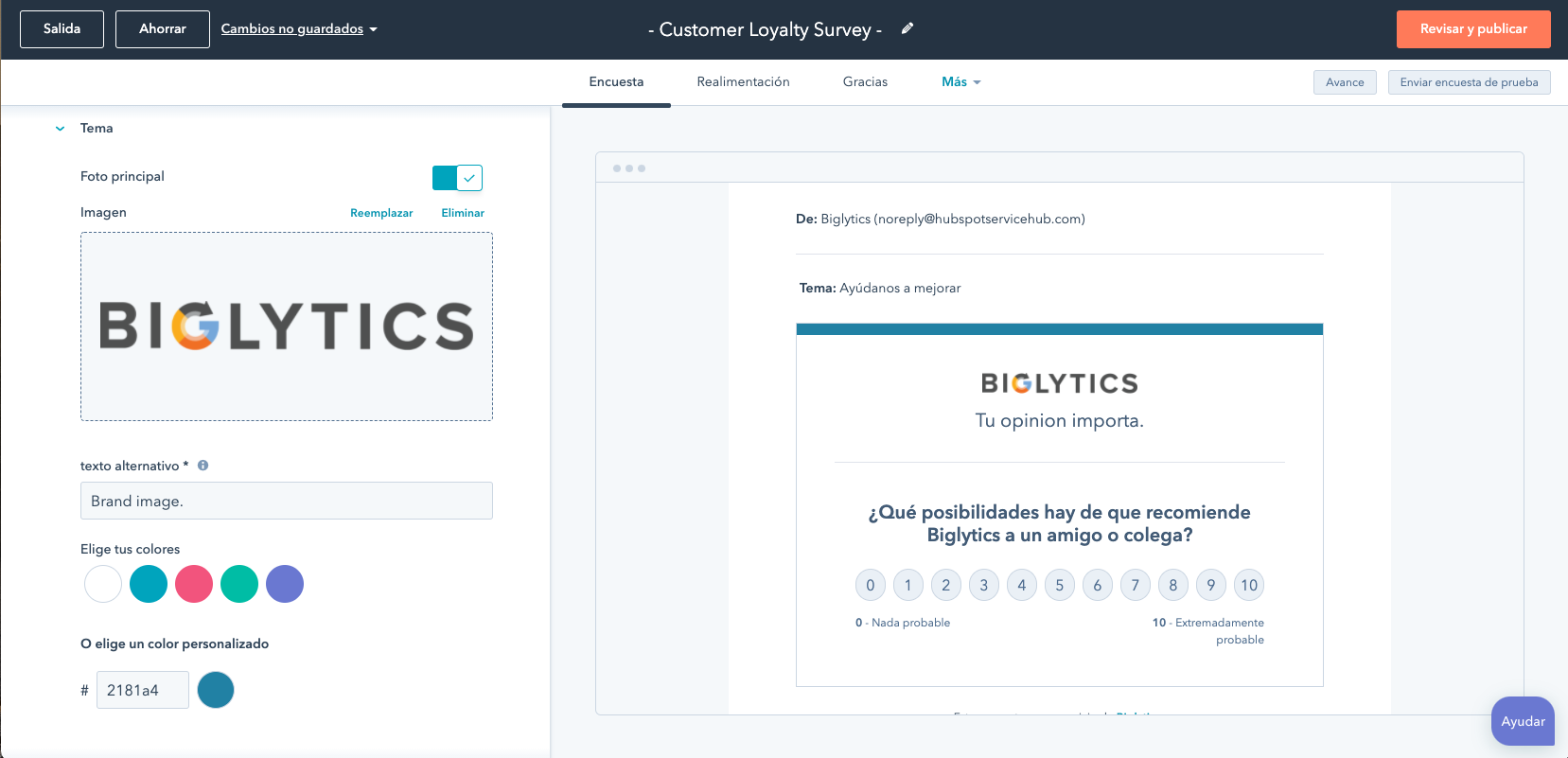The image size is (1568, 758).
Task: Select rating 6 in survey preview
Action: pos(1098,585)
